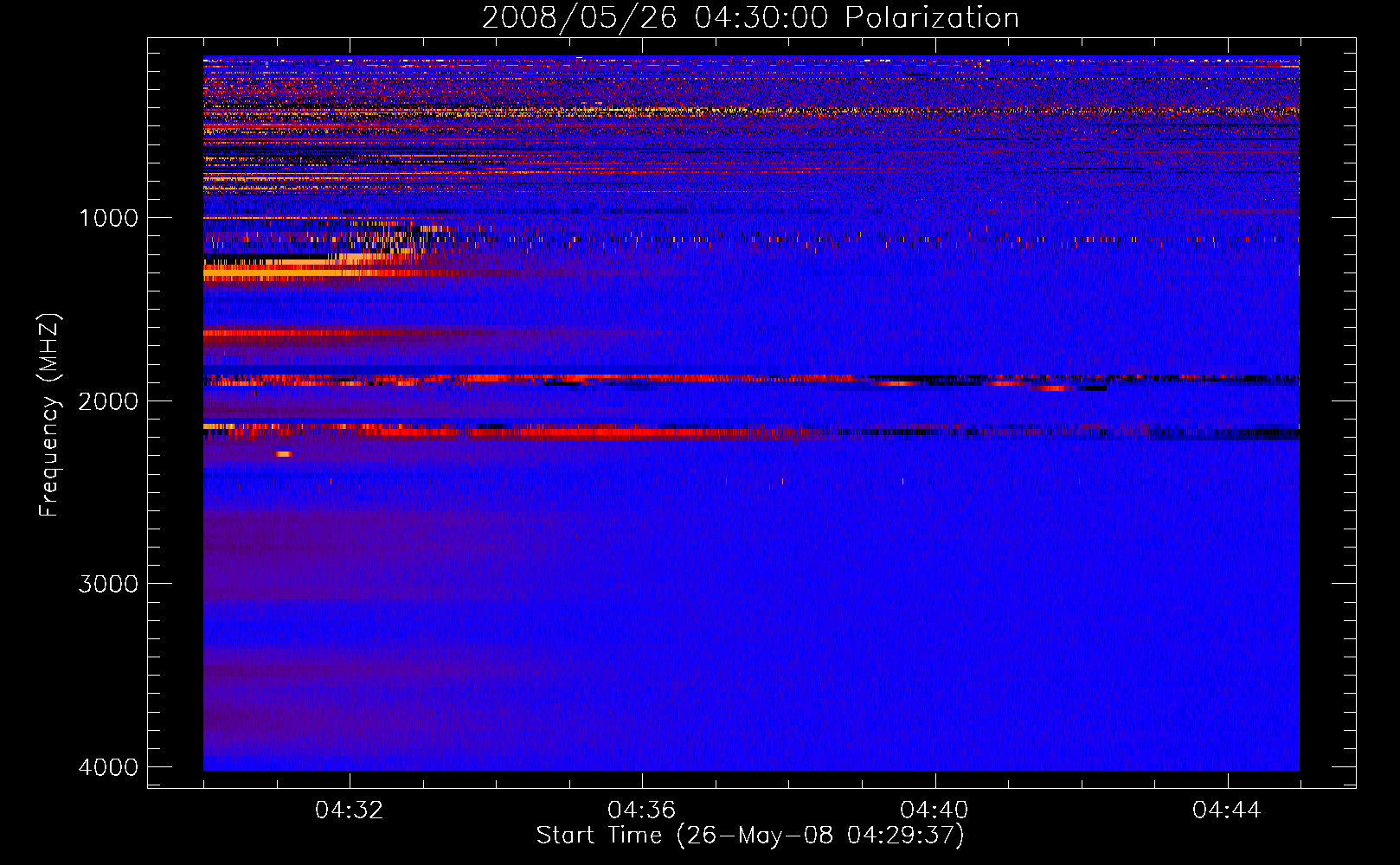Click the 04:40 time tick label
Image resolution: width=1400 pixels, height=865 pixels.
[x=934, y=811]
